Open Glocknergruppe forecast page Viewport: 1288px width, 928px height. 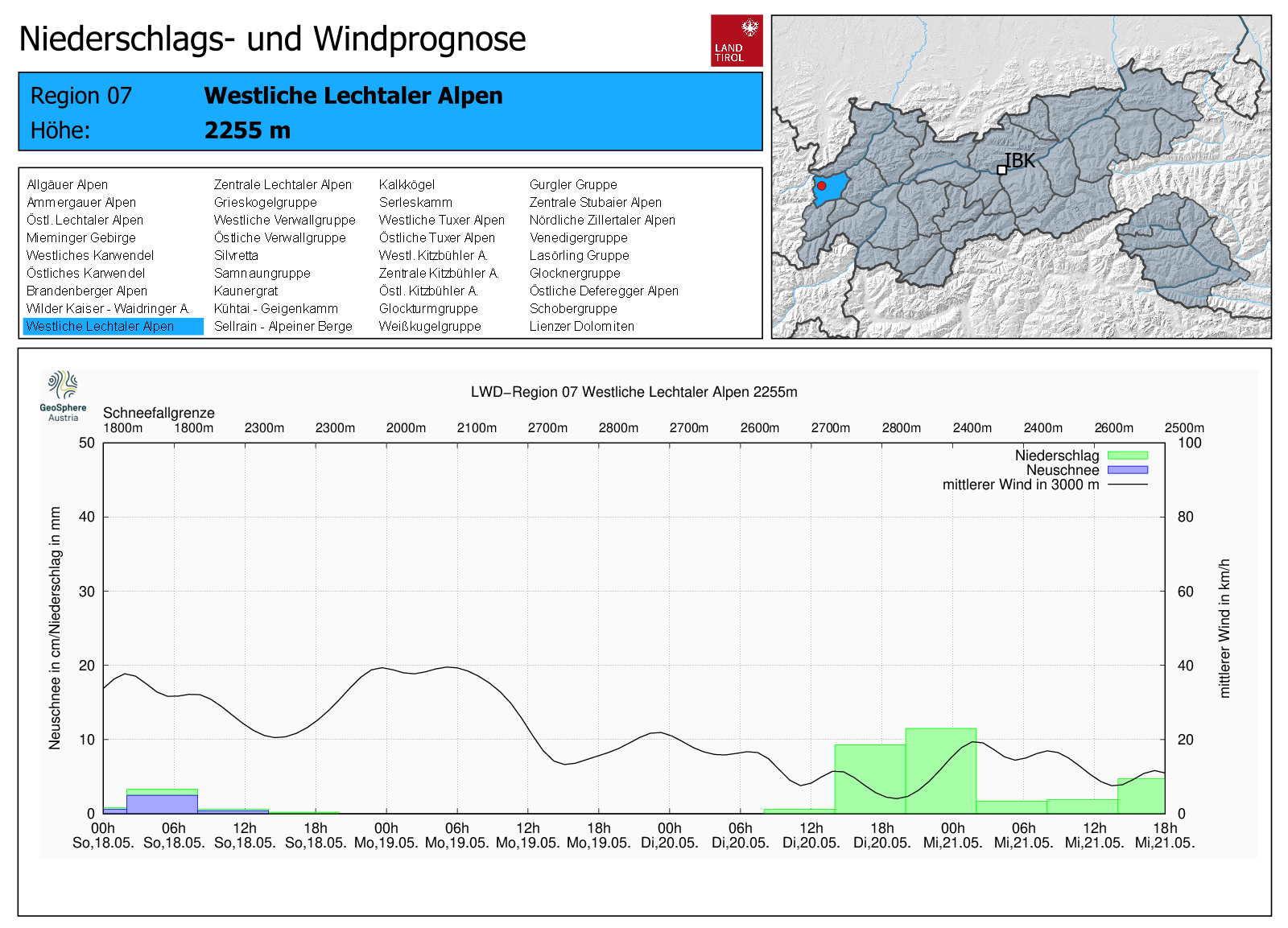[x=574, y=274]
